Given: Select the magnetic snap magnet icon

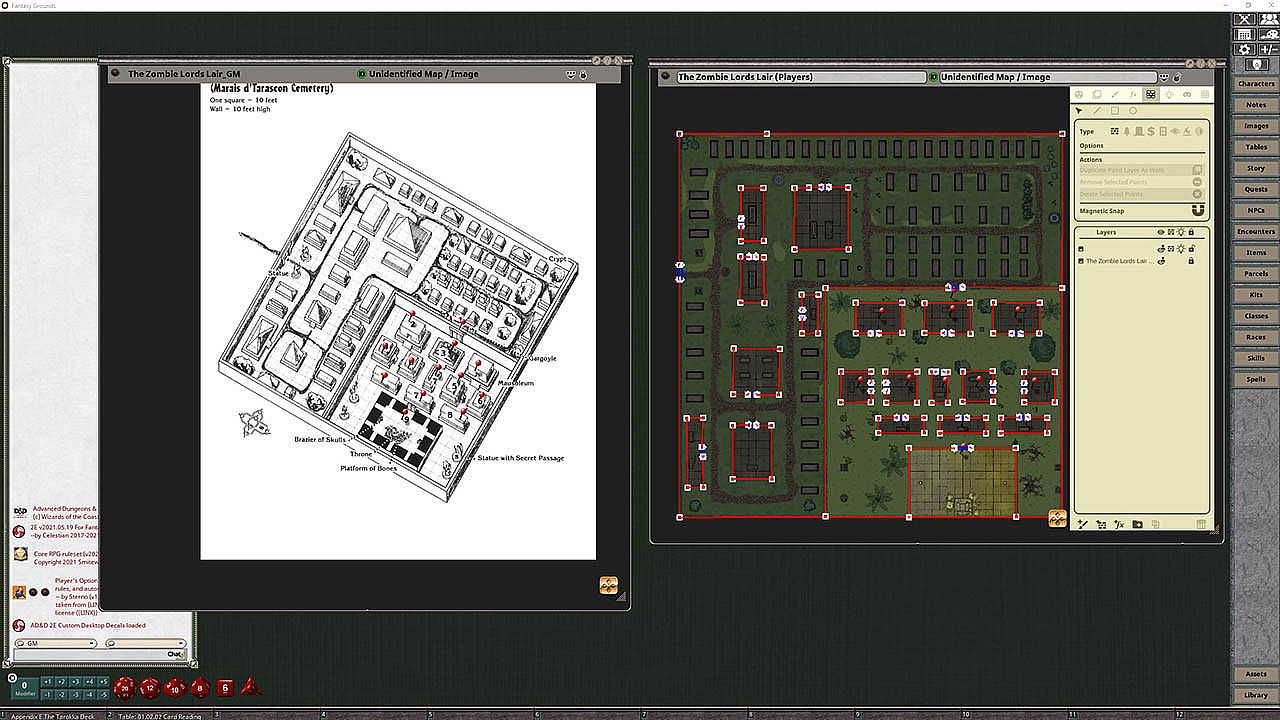Looking at the screenshot, I should coord(1197,211).
